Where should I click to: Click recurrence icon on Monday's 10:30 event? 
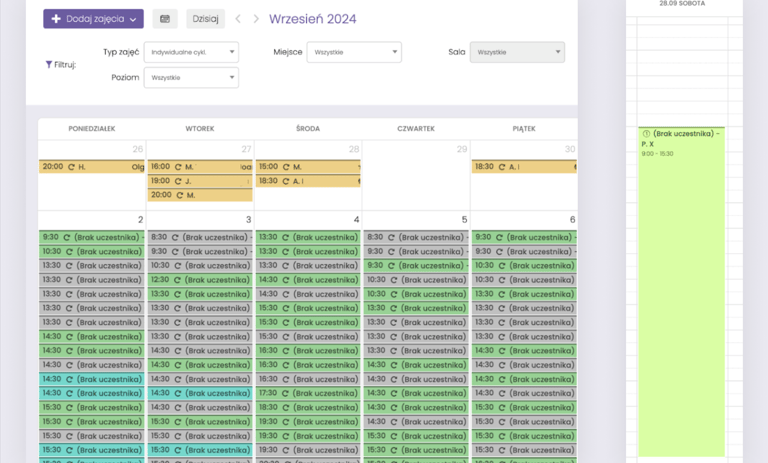coord(69,252)
